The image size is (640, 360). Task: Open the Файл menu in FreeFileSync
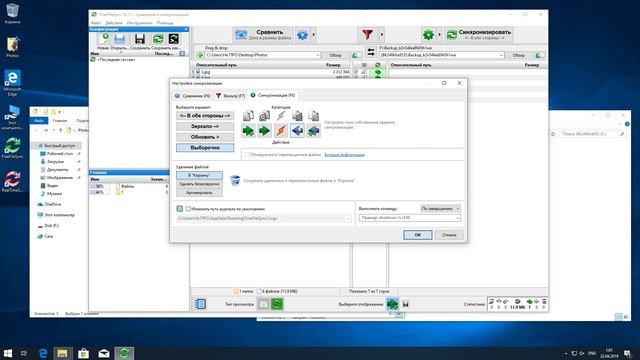click(x=96, y=23)
